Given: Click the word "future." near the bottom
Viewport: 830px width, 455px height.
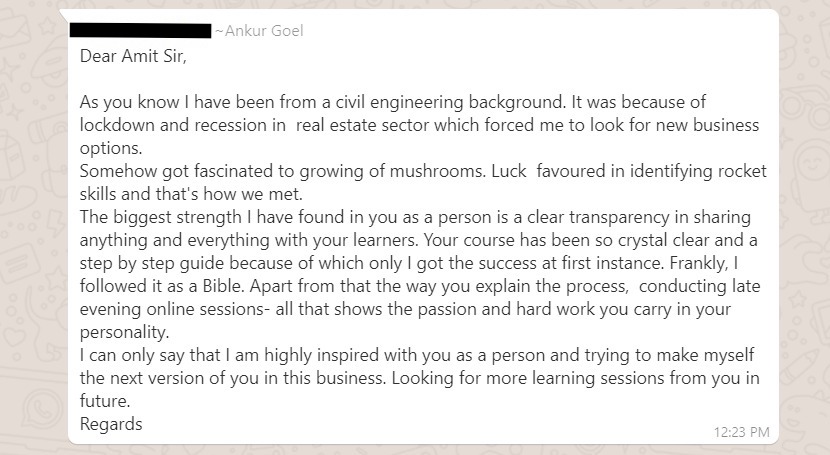Looking at the screenshot, I should 105,401.
